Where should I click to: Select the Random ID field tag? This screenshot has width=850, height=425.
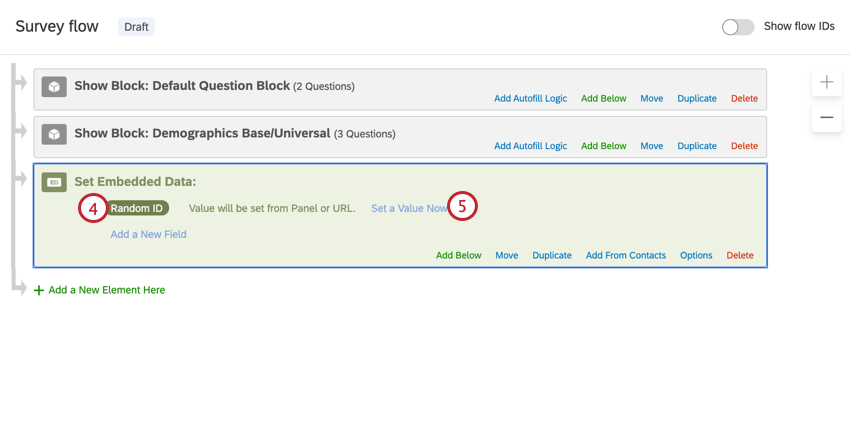[x=138, y=208]
